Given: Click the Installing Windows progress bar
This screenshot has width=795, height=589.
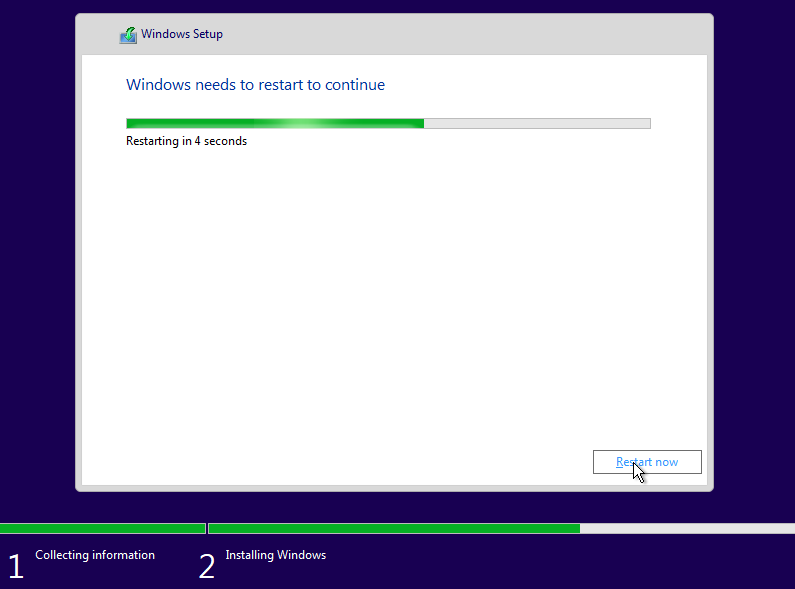Looking at the screenshot, I should click(502, 528).
